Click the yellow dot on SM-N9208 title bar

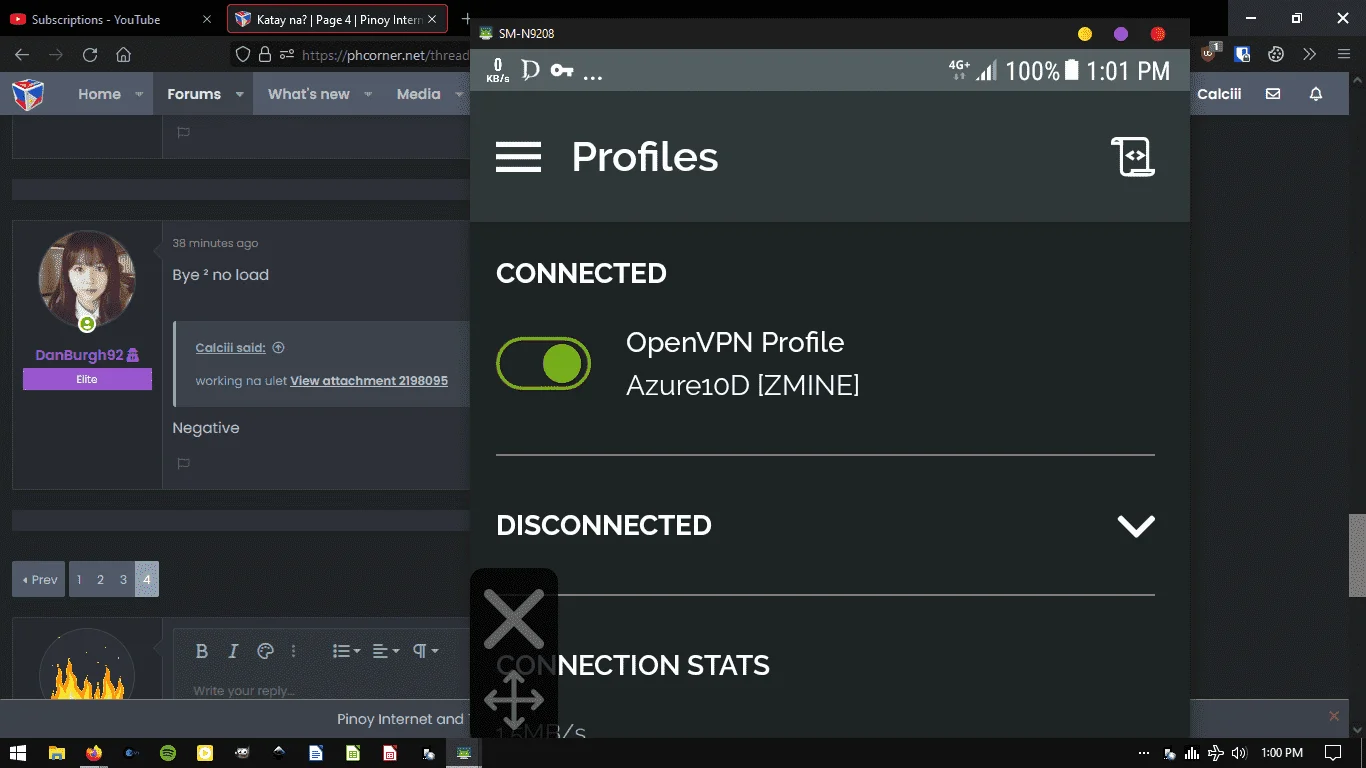tap(1085, 34)
